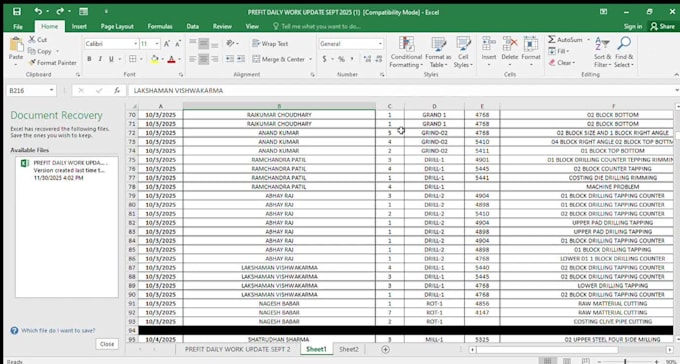Toggle Align Right
Image resolution: width=680 pixels, height=364 pixels.
click(x=214, y=59)
